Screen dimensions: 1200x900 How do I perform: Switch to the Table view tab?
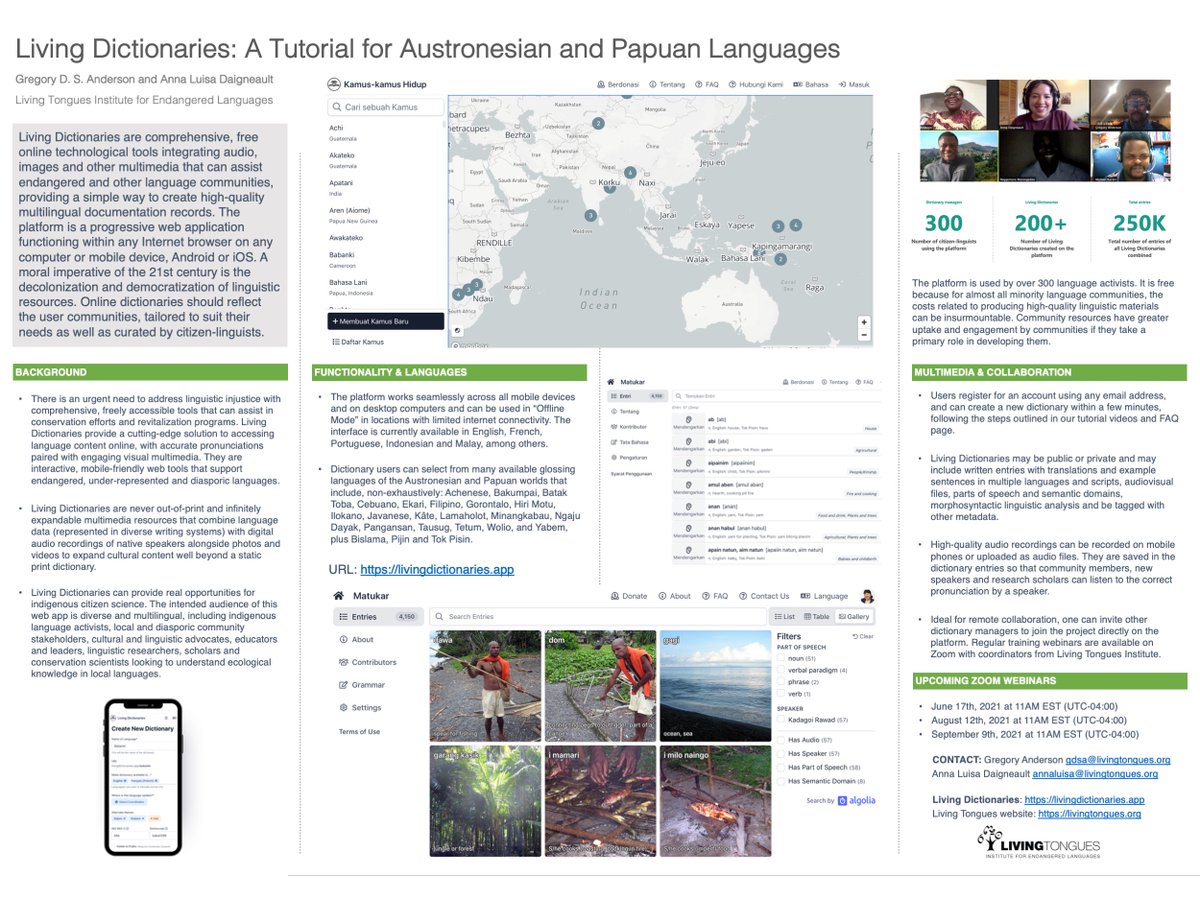(816, 617)
